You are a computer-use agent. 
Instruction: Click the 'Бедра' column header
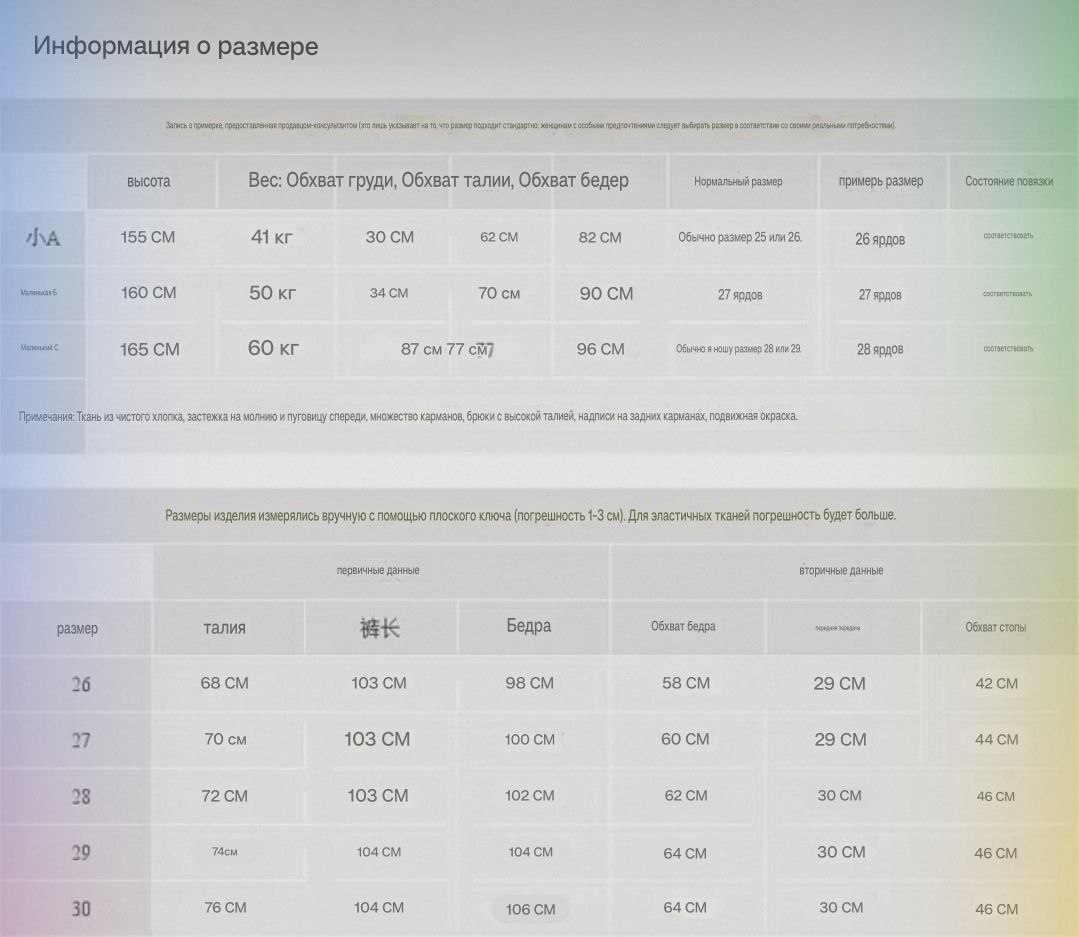(x=528, y=626)
